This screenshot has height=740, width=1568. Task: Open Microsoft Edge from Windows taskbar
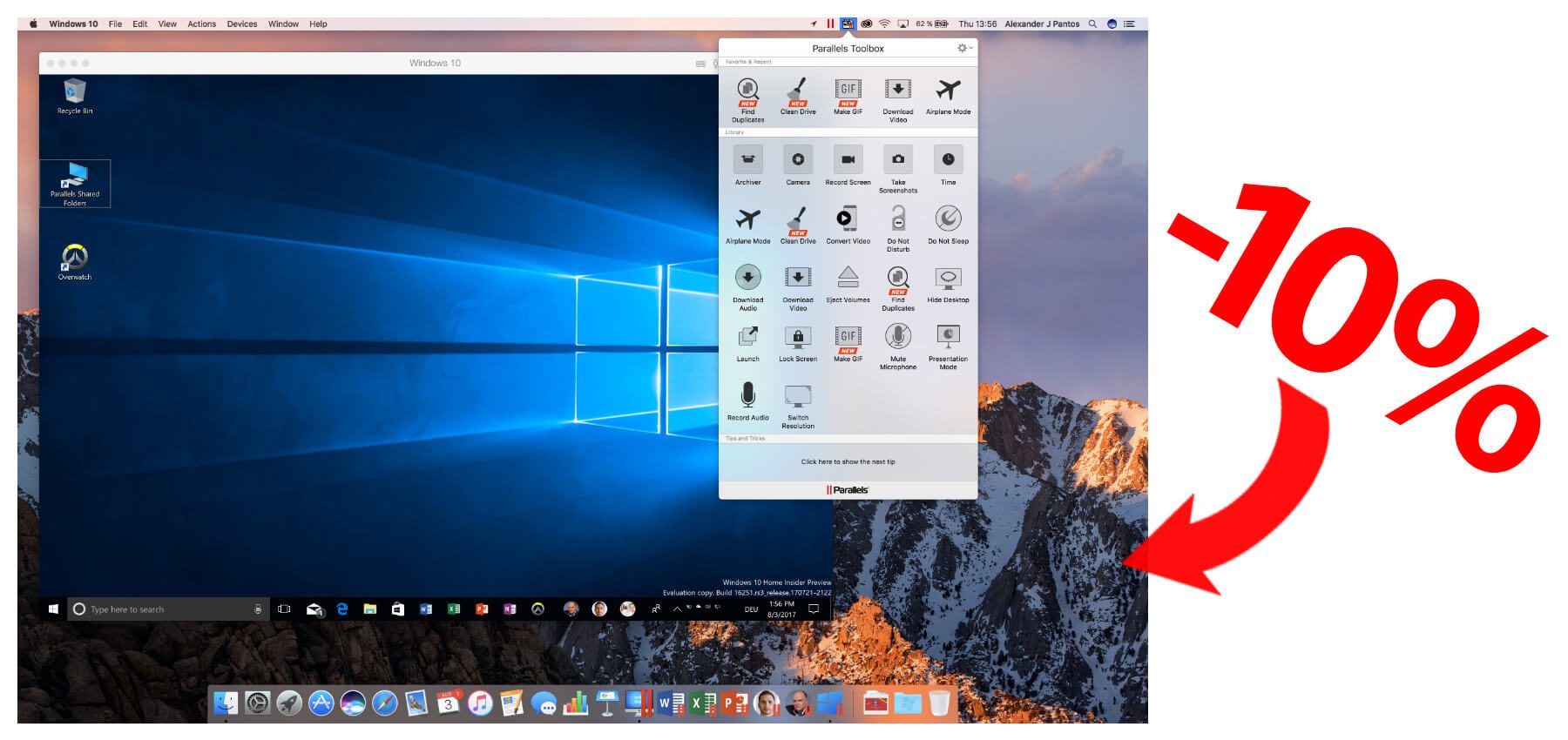[x=341, y=609]
